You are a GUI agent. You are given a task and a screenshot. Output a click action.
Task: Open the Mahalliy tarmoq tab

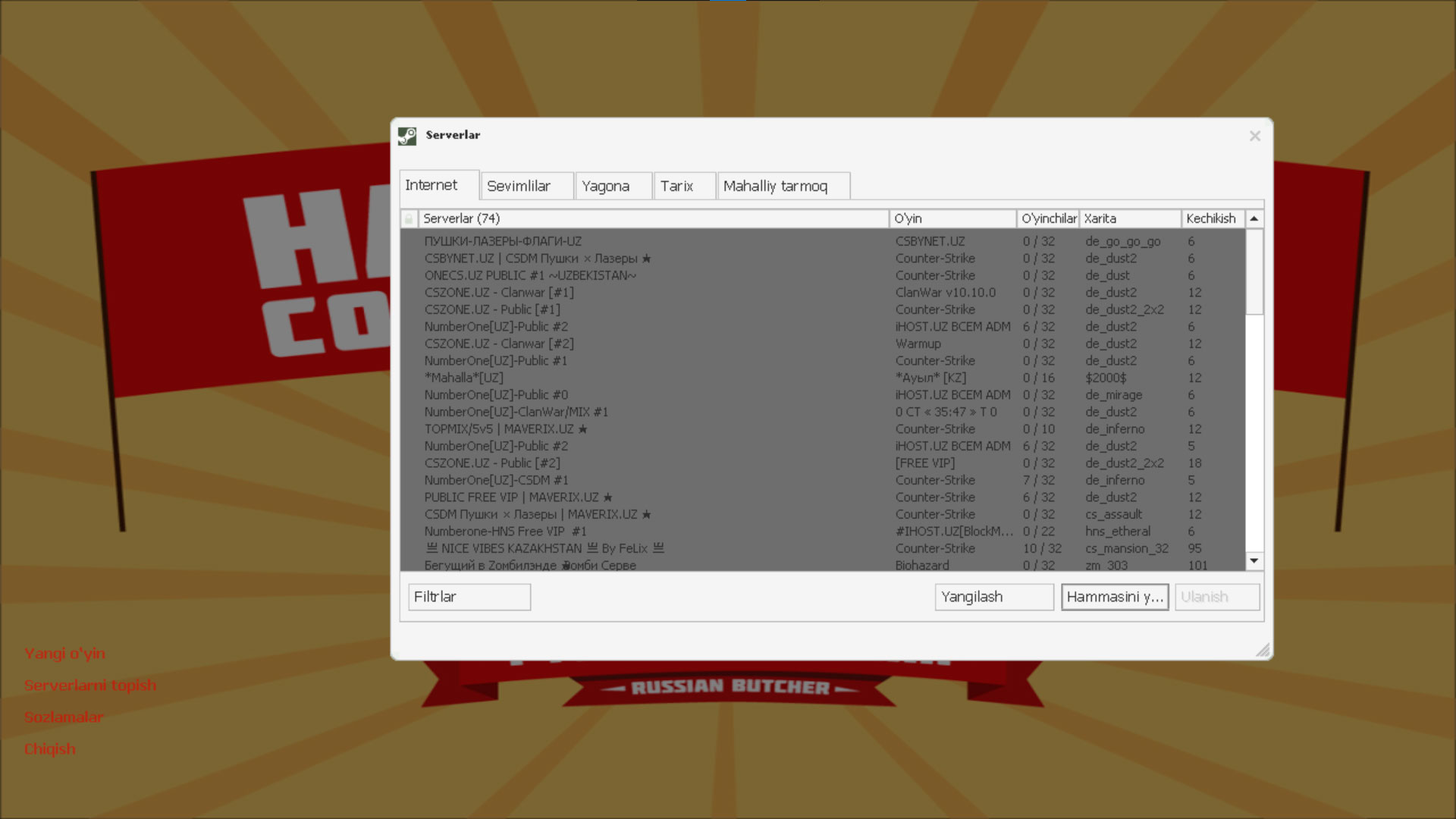pyautogui.click(x=783, y=186)
